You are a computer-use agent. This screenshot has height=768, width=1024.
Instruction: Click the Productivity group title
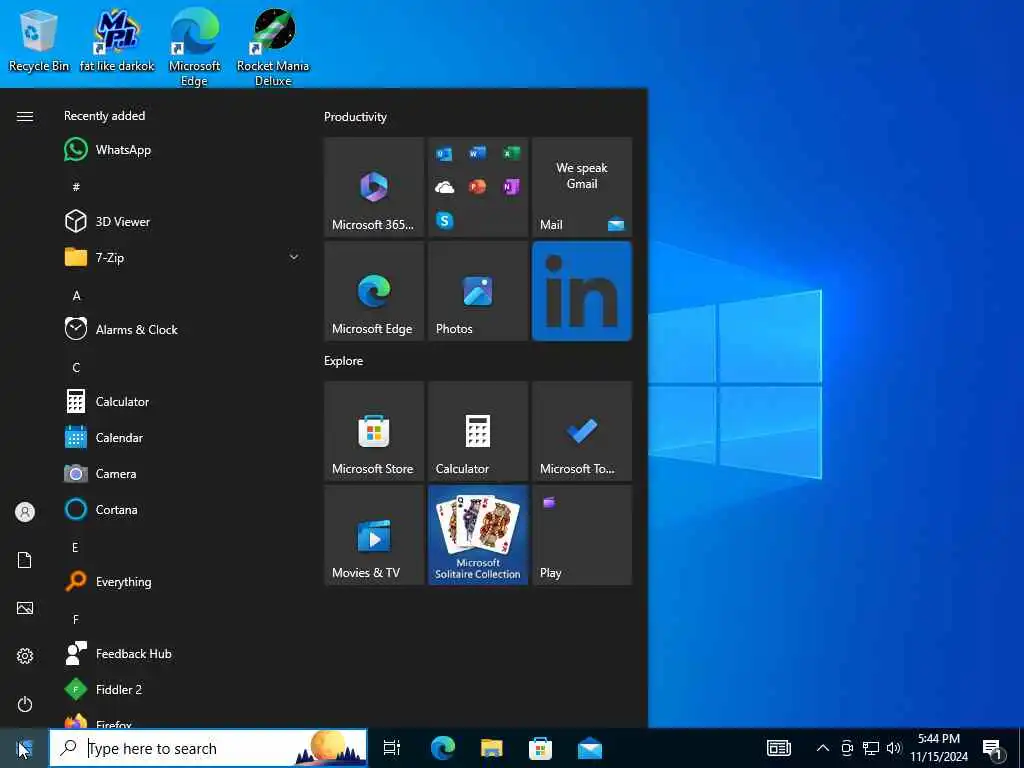click(355, 117)
